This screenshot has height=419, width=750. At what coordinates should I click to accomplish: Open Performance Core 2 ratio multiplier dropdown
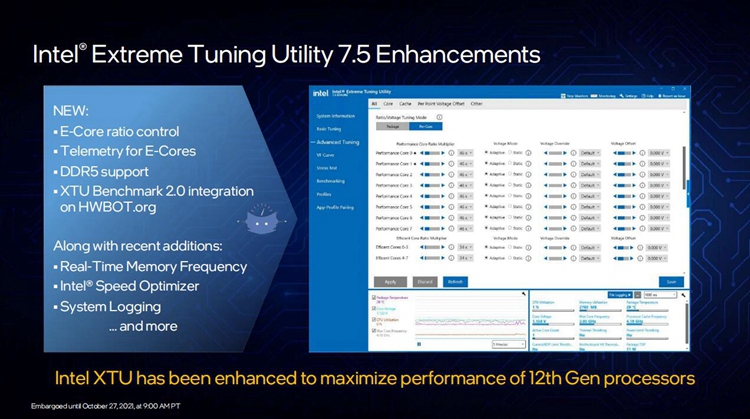pos(465,175)
